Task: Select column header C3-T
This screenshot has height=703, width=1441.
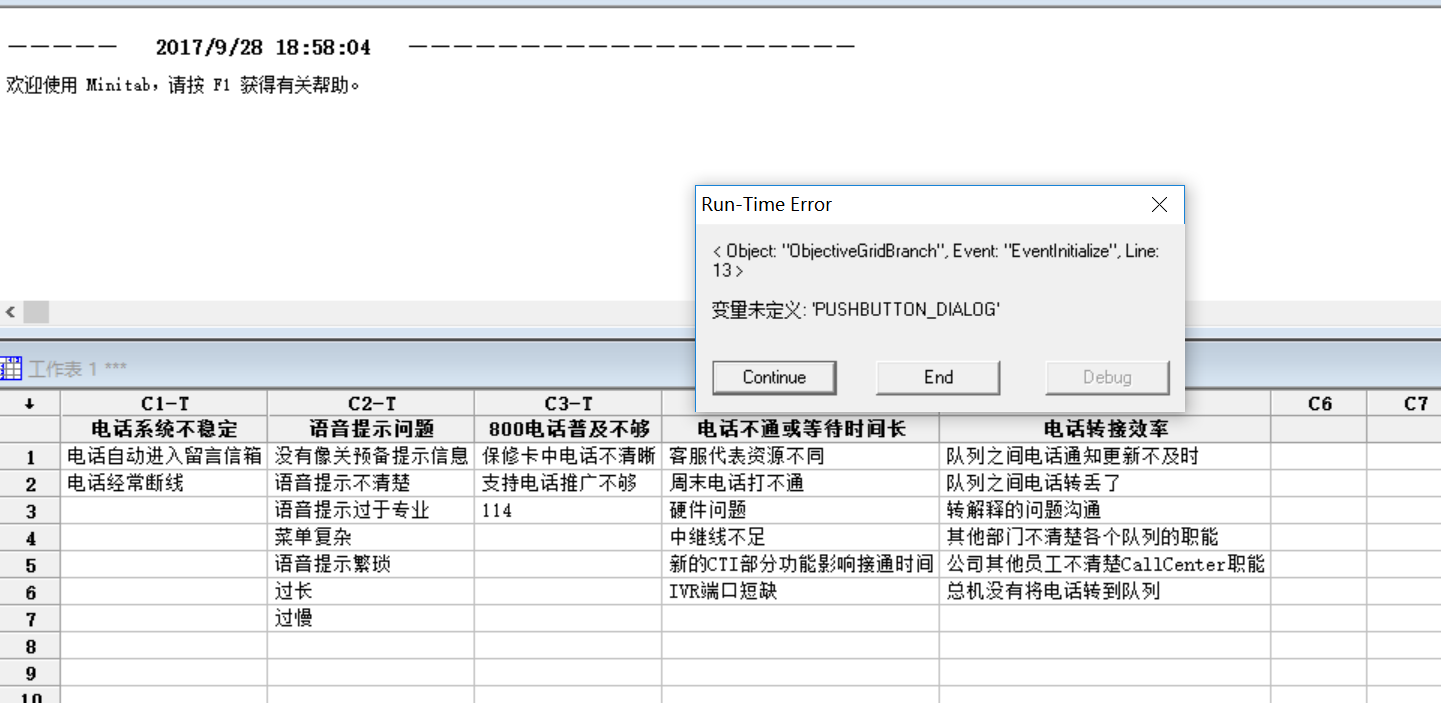Action: (568, 404)
